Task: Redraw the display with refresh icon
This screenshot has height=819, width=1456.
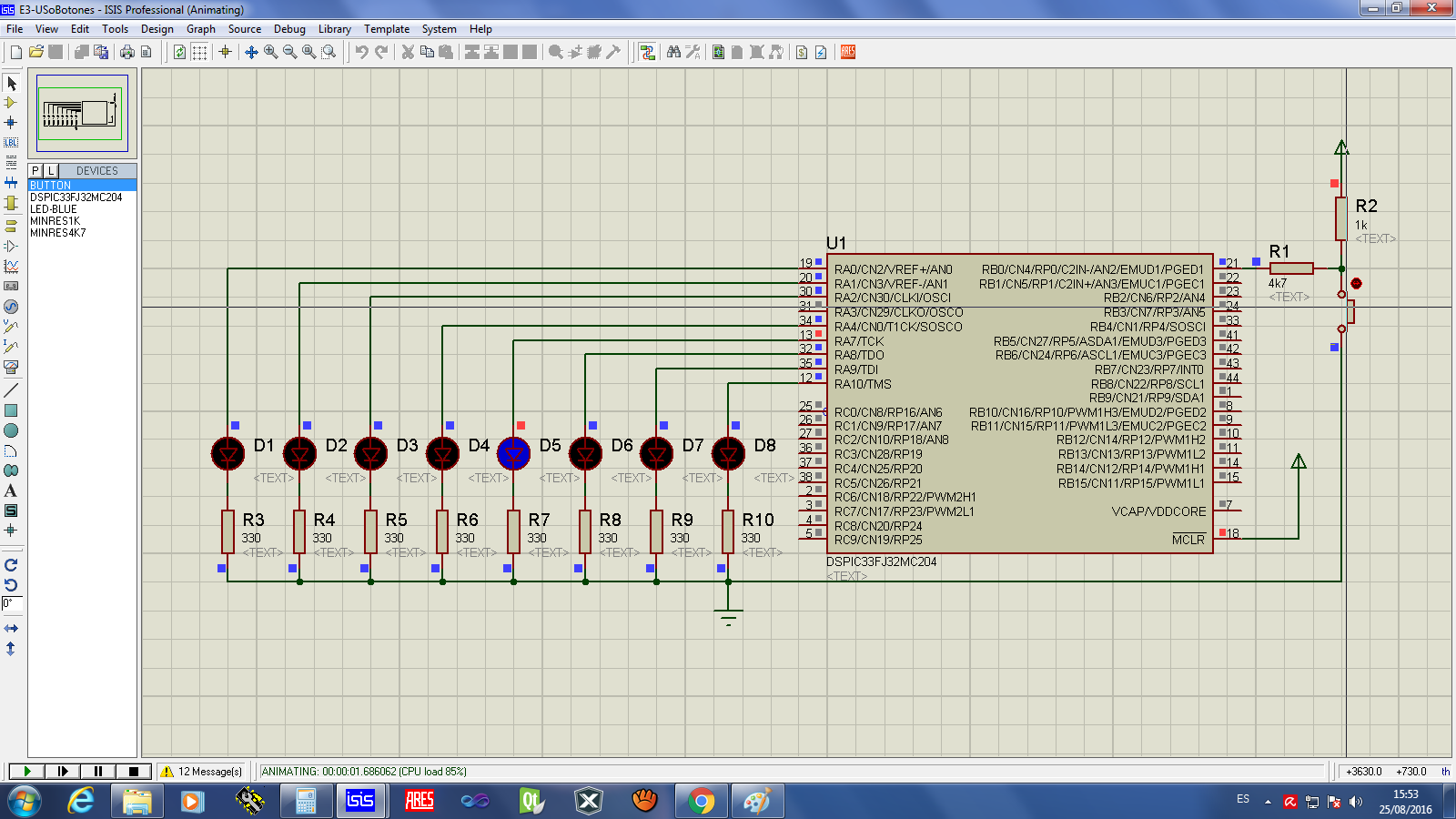Action: (180, 52)
